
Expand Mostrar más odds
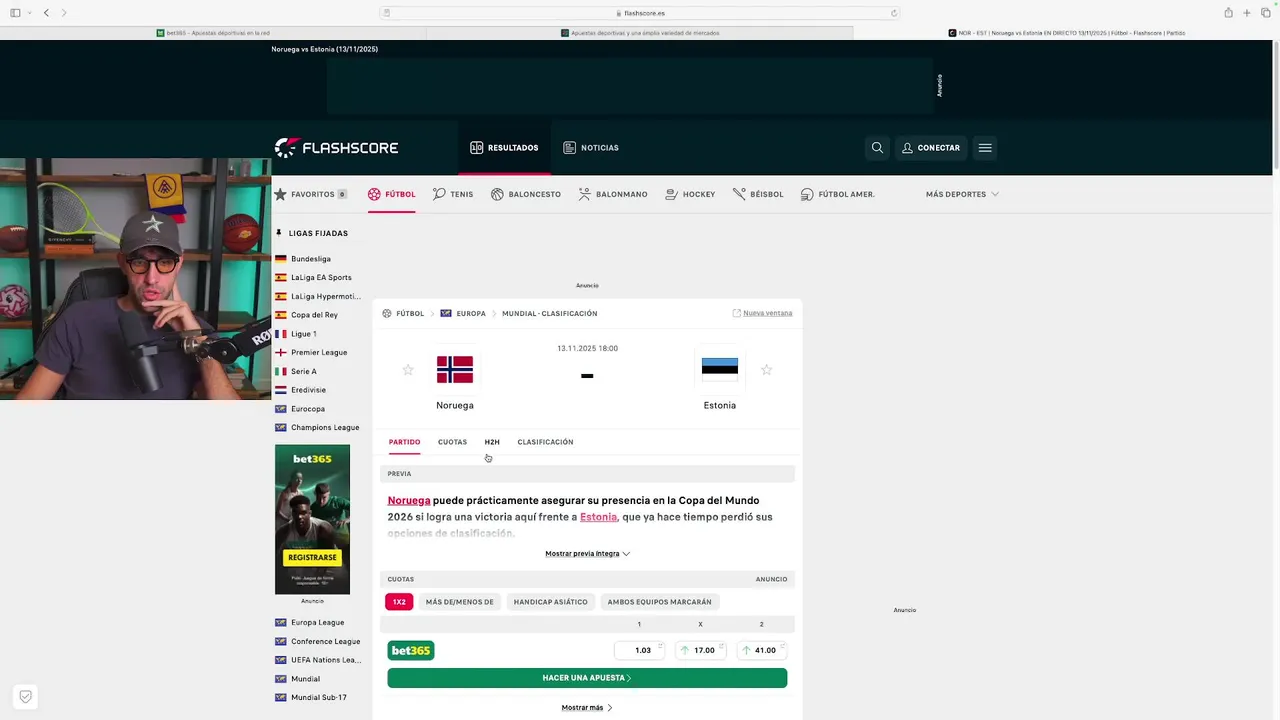587,707
